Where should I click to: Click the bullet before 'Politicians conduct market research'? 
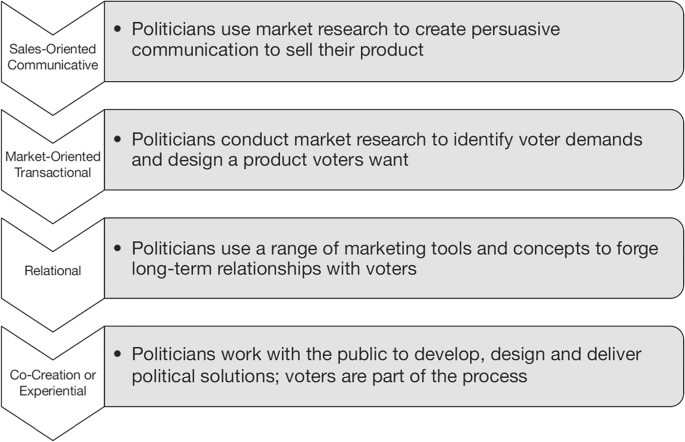(x=117, y=139)
